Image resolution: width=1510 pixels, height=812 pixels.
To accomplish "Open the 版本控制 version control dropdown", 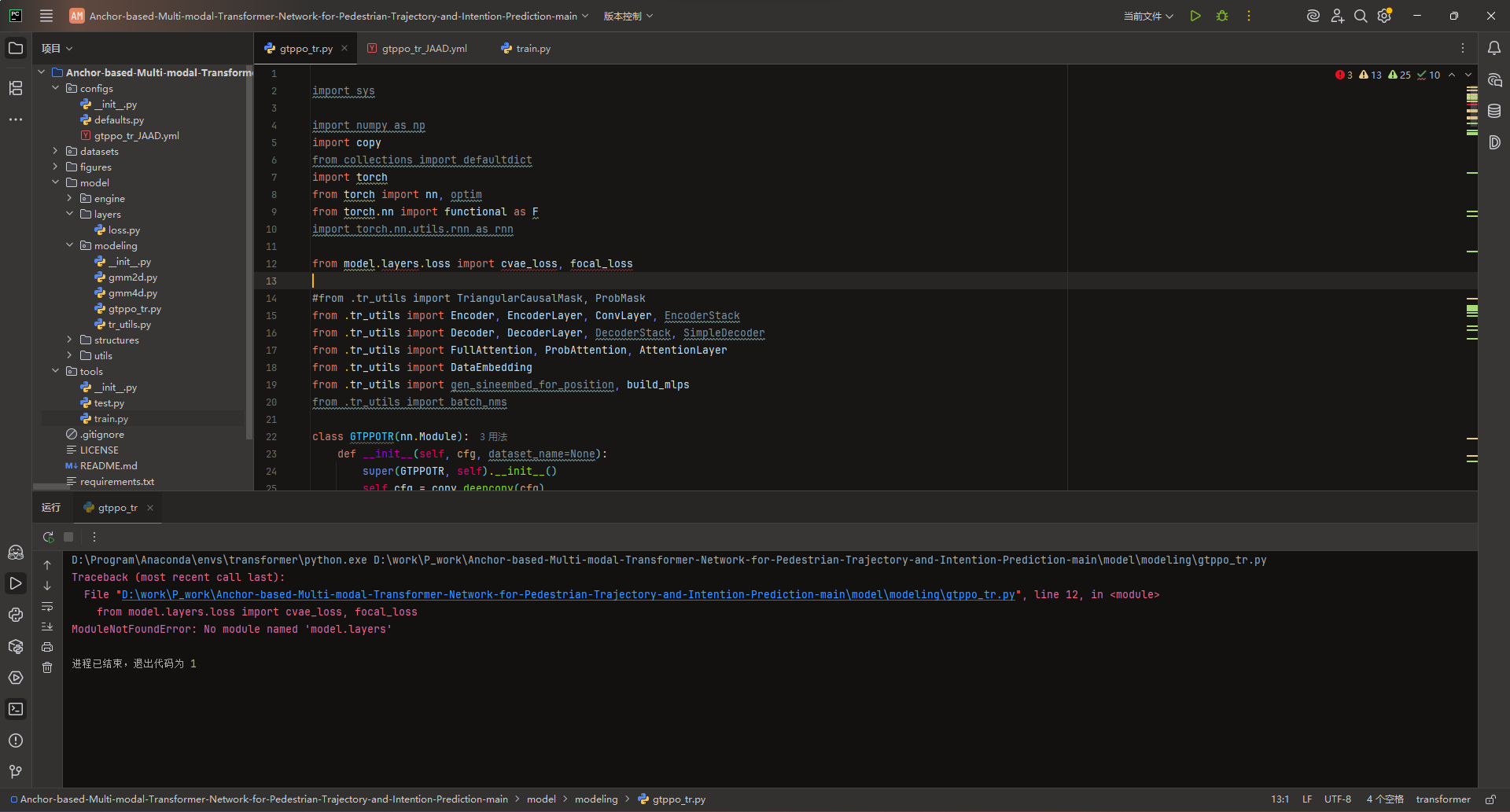I will pos(628,16).
